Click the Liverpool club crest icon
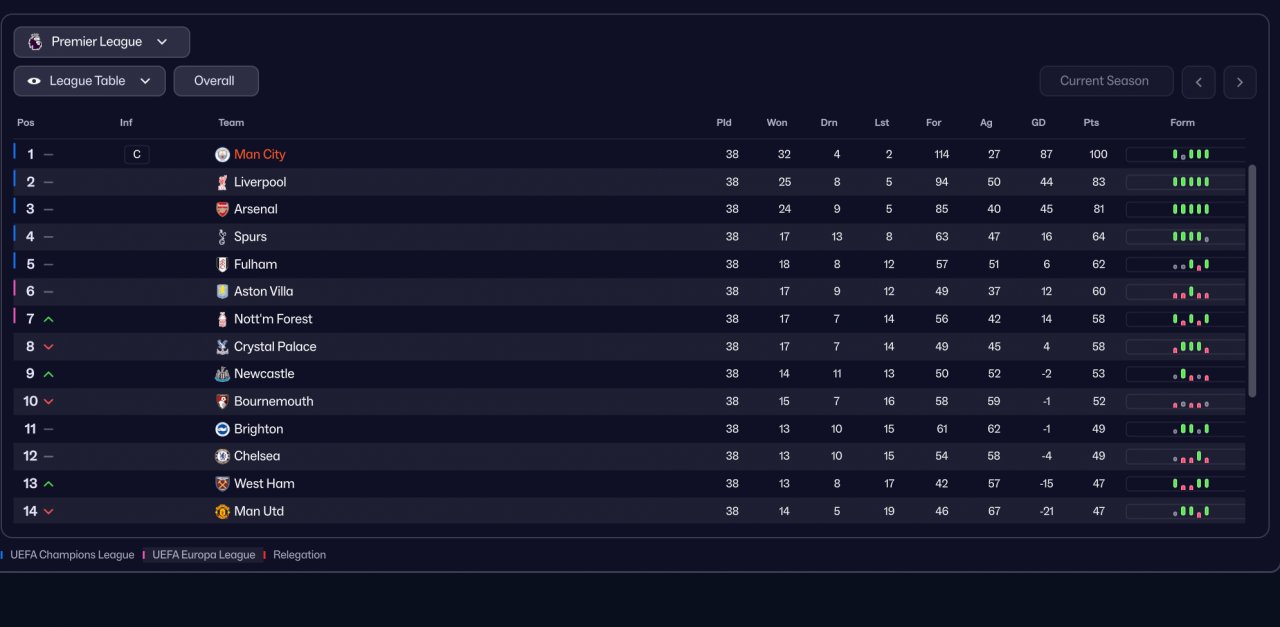This screenshot has height=627, width=1280. [x=222, y=182]
